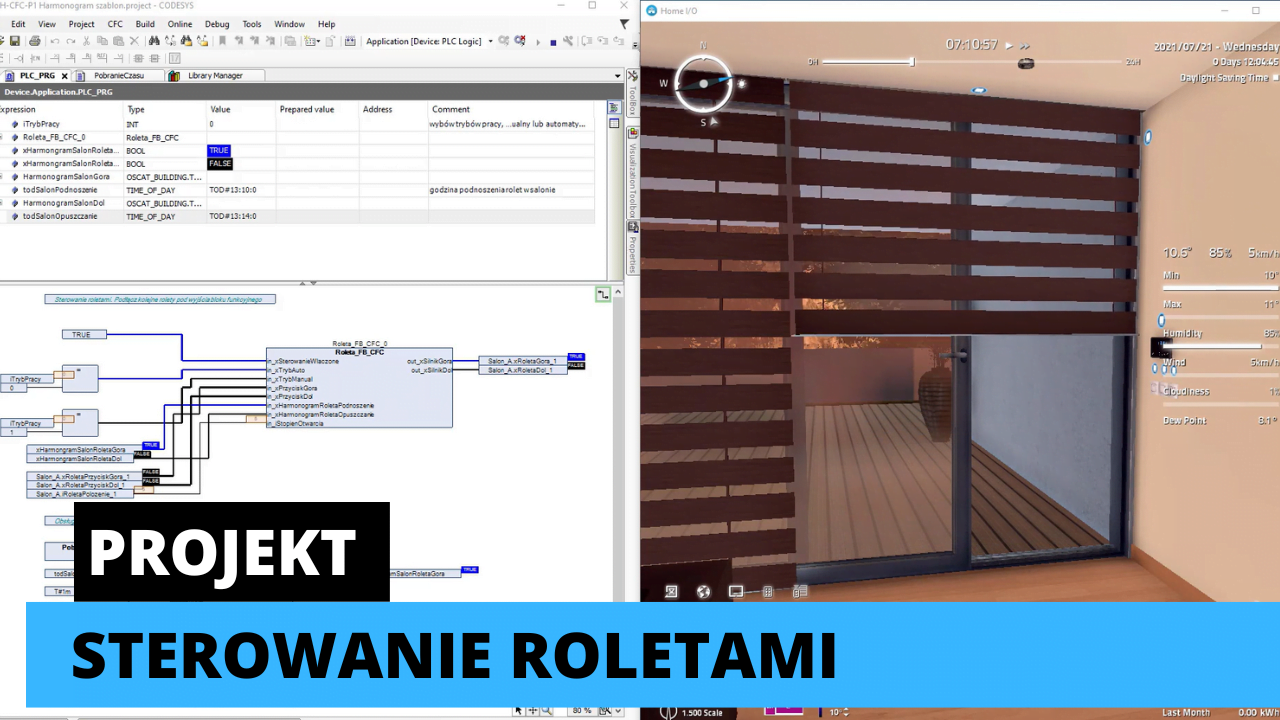The width and height of the screenshot is (1280, 720).
Task: Fast-forward the Home I/O time
Action: [x=1025, y=45]
